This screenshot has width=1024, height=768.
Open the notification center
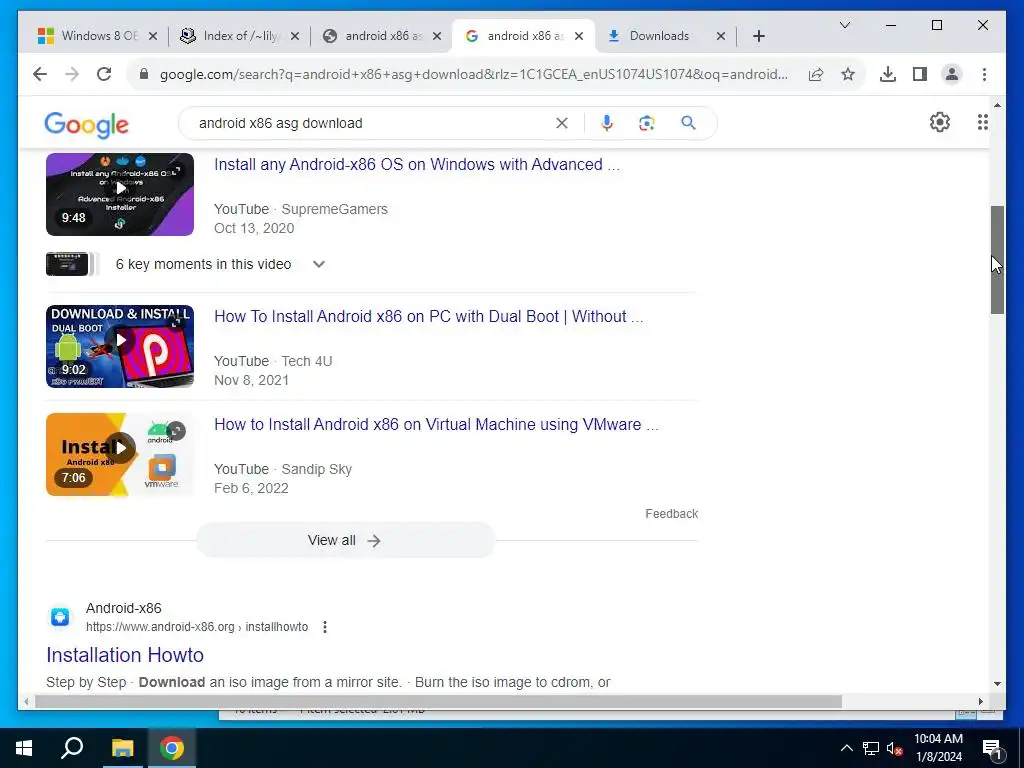(992, 750)
